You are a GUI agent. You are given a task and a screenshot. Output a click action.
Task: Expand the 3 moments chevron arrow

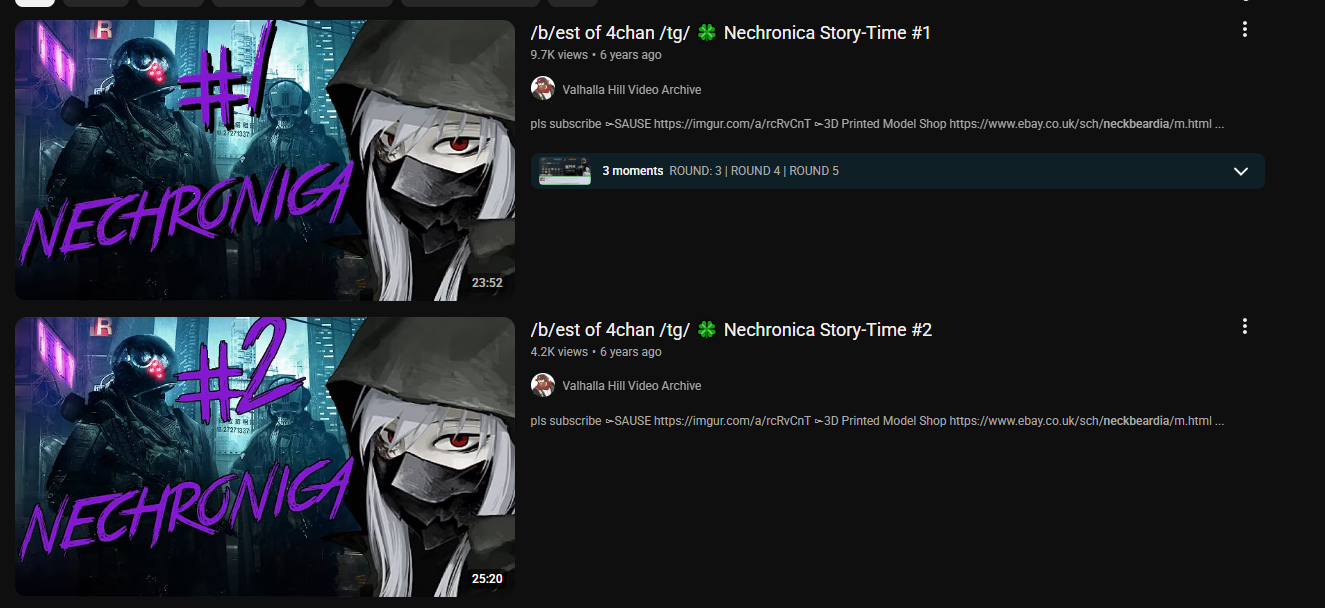[x=1241, y=171]
